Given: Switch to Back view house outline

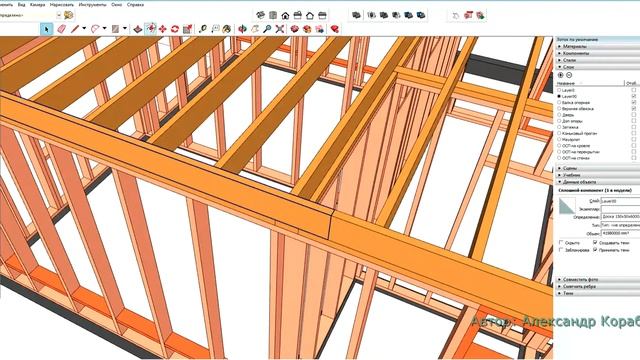Looking at the screenshot, I should click(x=310, y=16).
